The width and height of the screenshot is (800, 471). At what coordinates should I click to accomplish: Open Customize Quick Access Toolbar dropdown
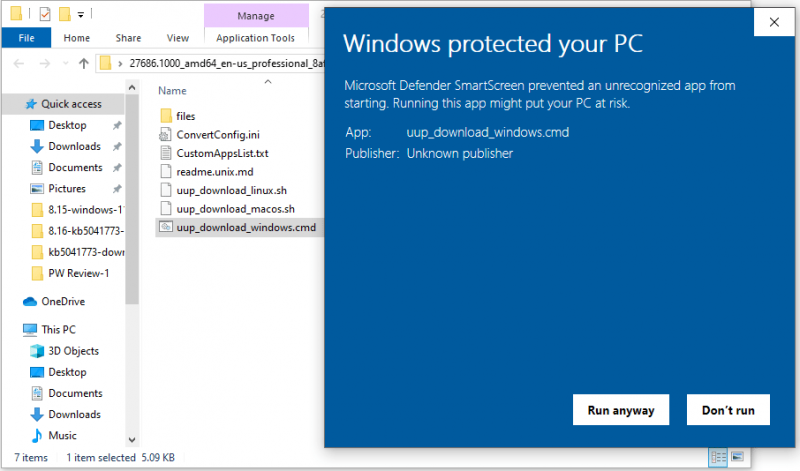(x=81, y=15)
